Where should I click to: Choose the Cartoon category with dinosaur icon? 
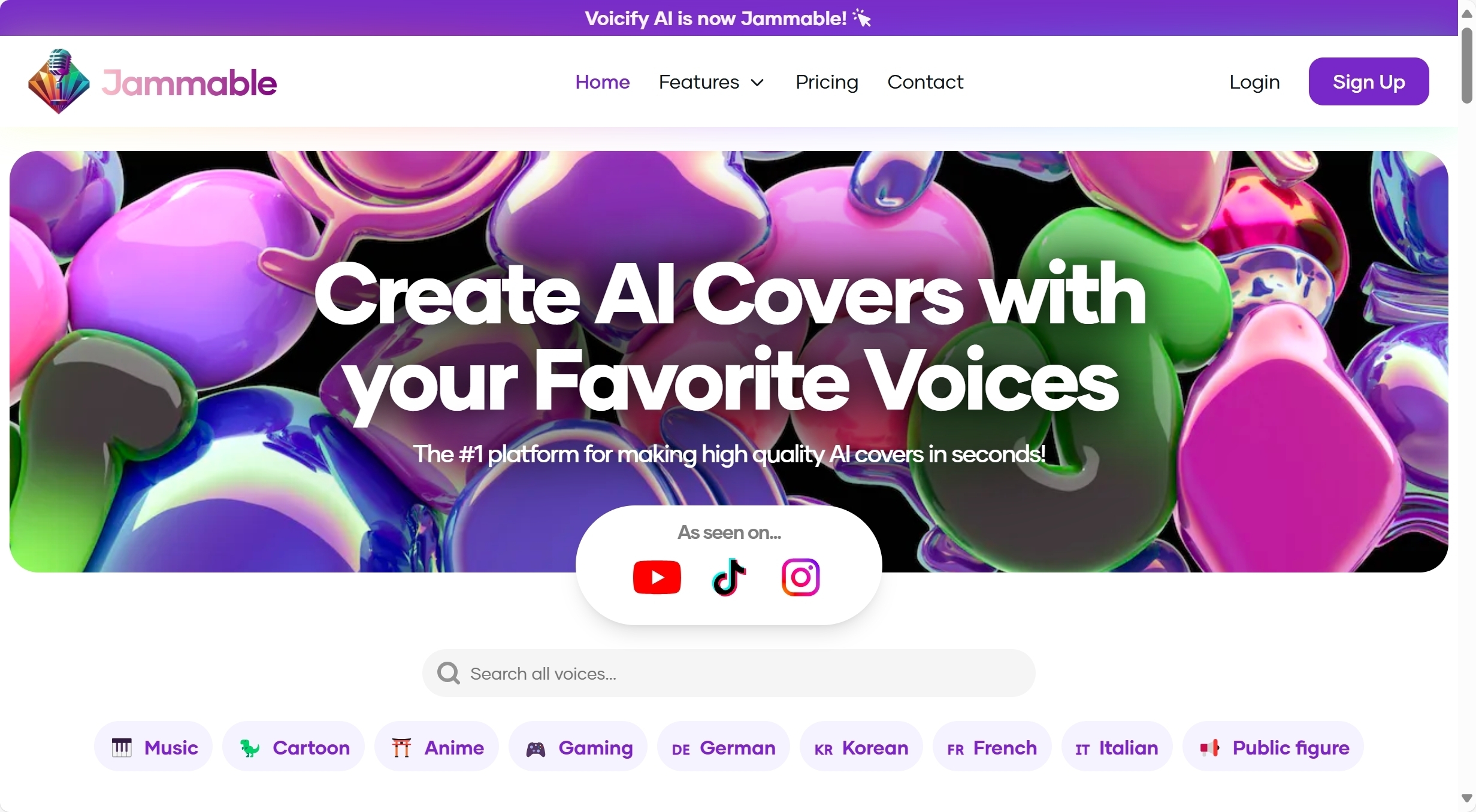(294, 747)
